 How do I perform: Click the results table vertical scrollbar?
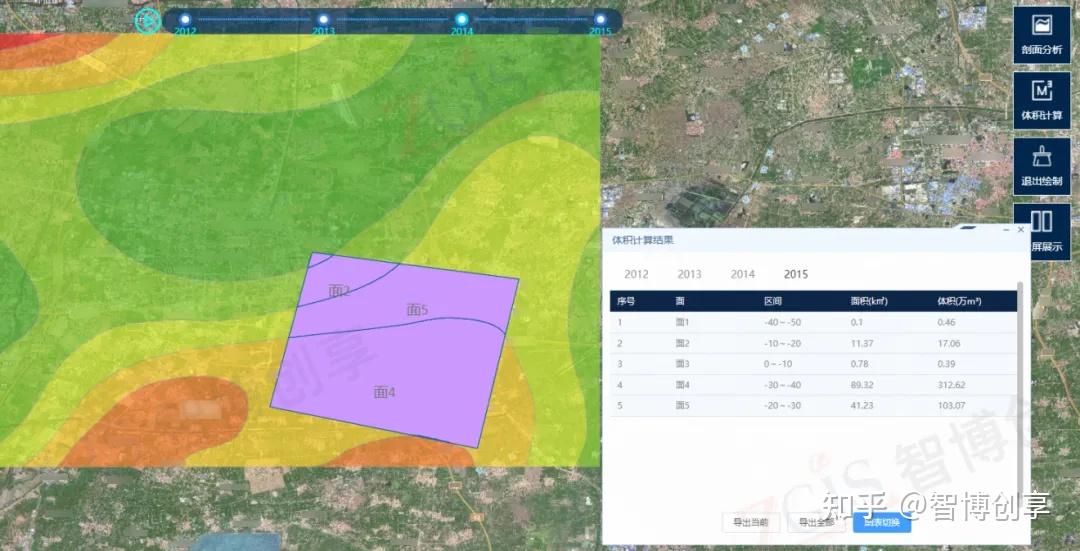[x=1020, y=382]
